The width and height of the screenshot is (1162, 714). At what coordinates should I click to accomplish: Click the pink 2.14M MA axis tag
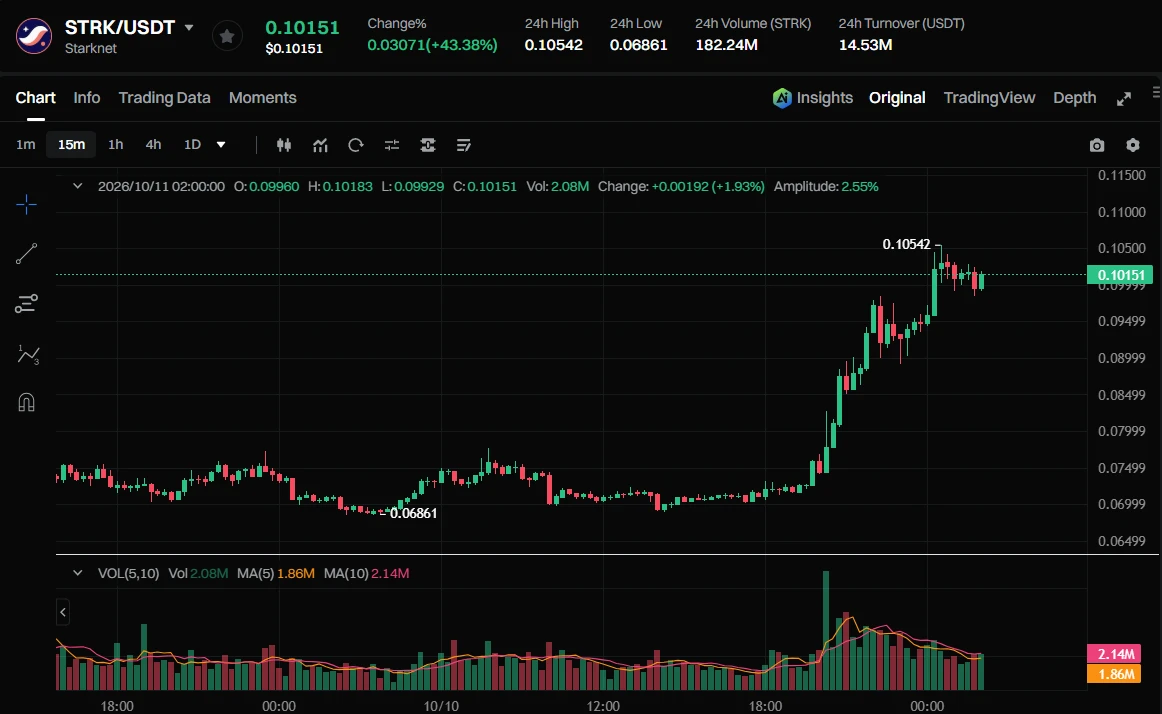point(1114,654)
